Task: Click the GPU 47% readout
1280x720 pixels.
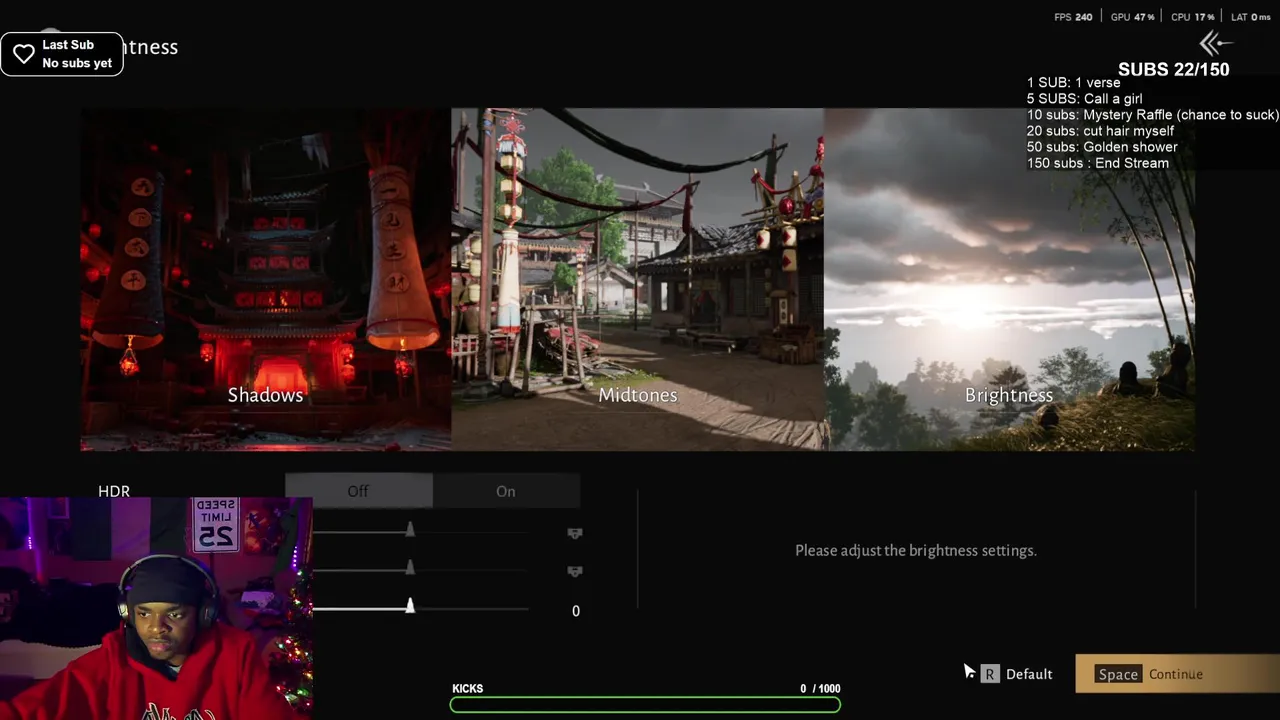Action: [x=1133, y=17]
